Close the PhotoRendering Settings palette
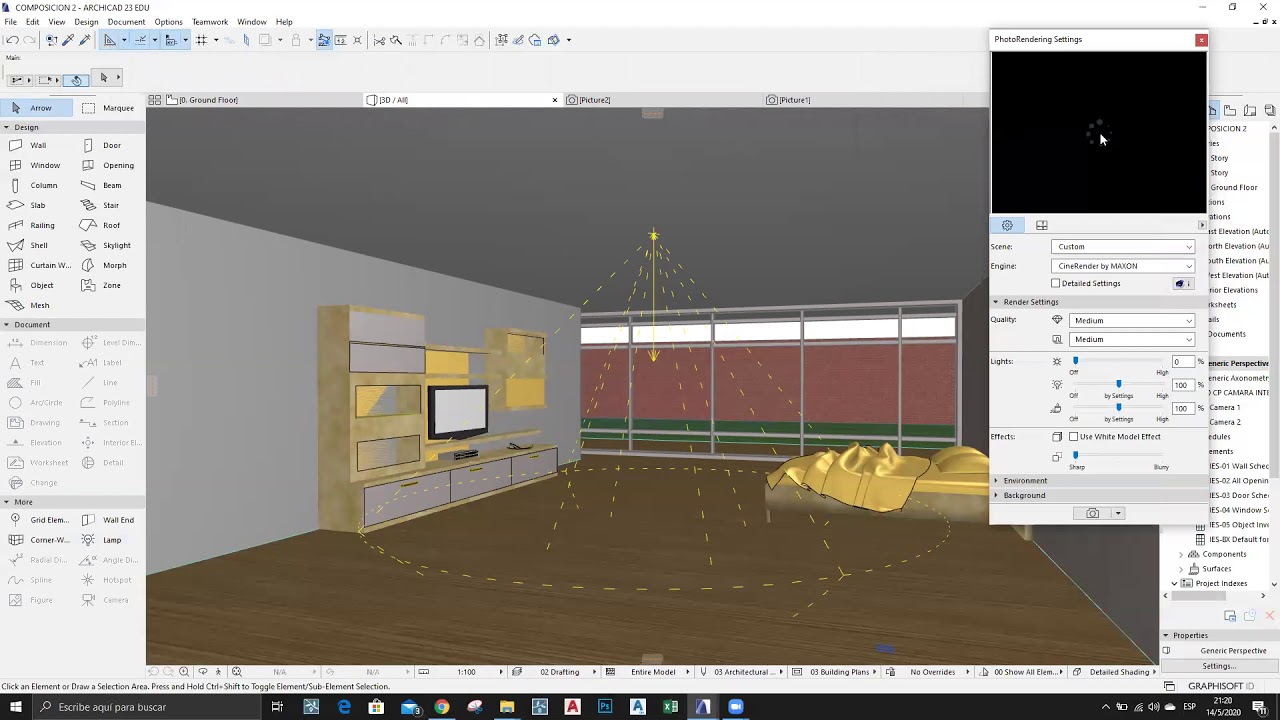The height and width of the screenshot is (720, 1280). [x=1201, y=40]
